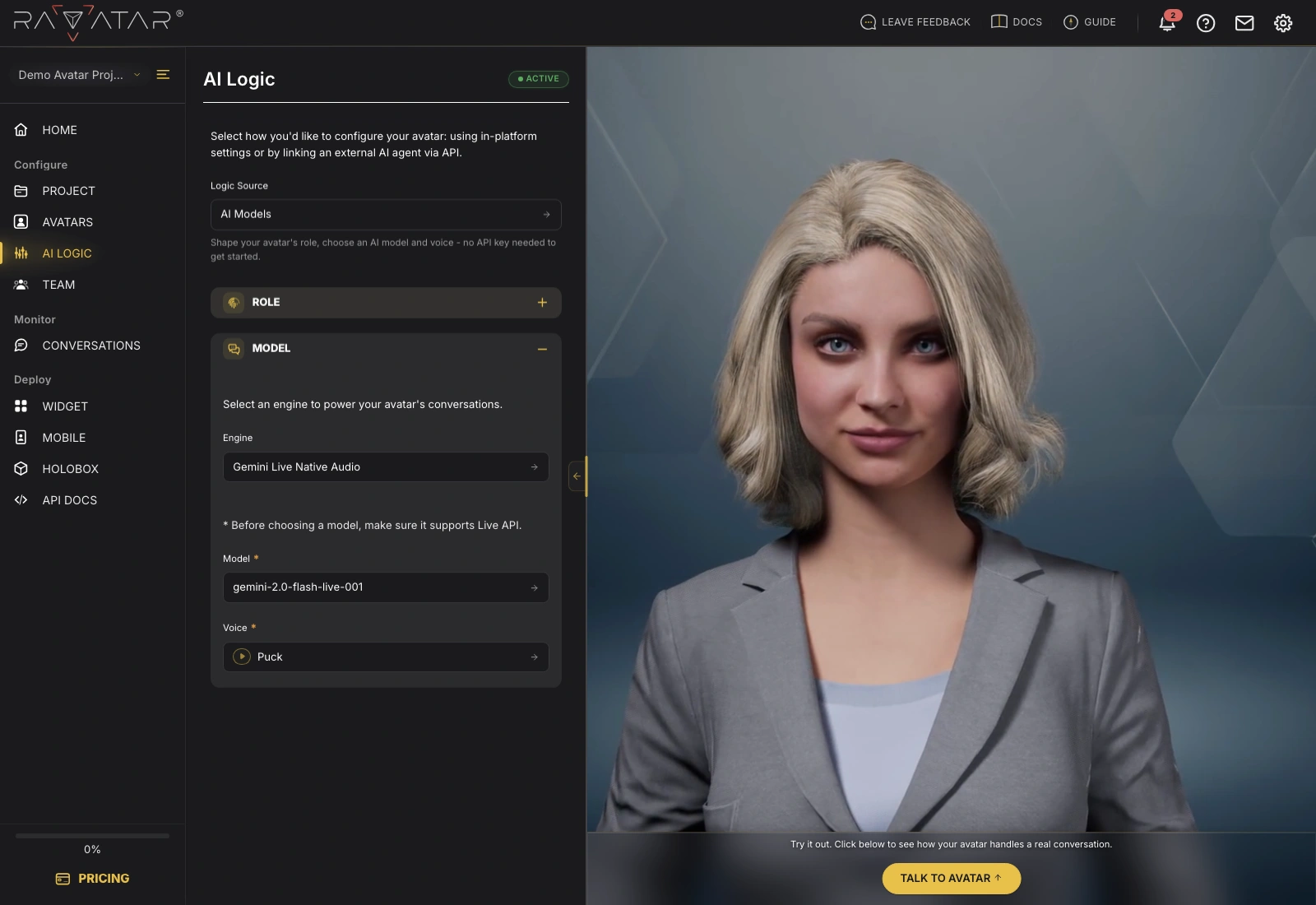Screen dimensions: 1316x905
Task: Collapse the settings panel with the arrow handle
Action: [x=577, y=476]
